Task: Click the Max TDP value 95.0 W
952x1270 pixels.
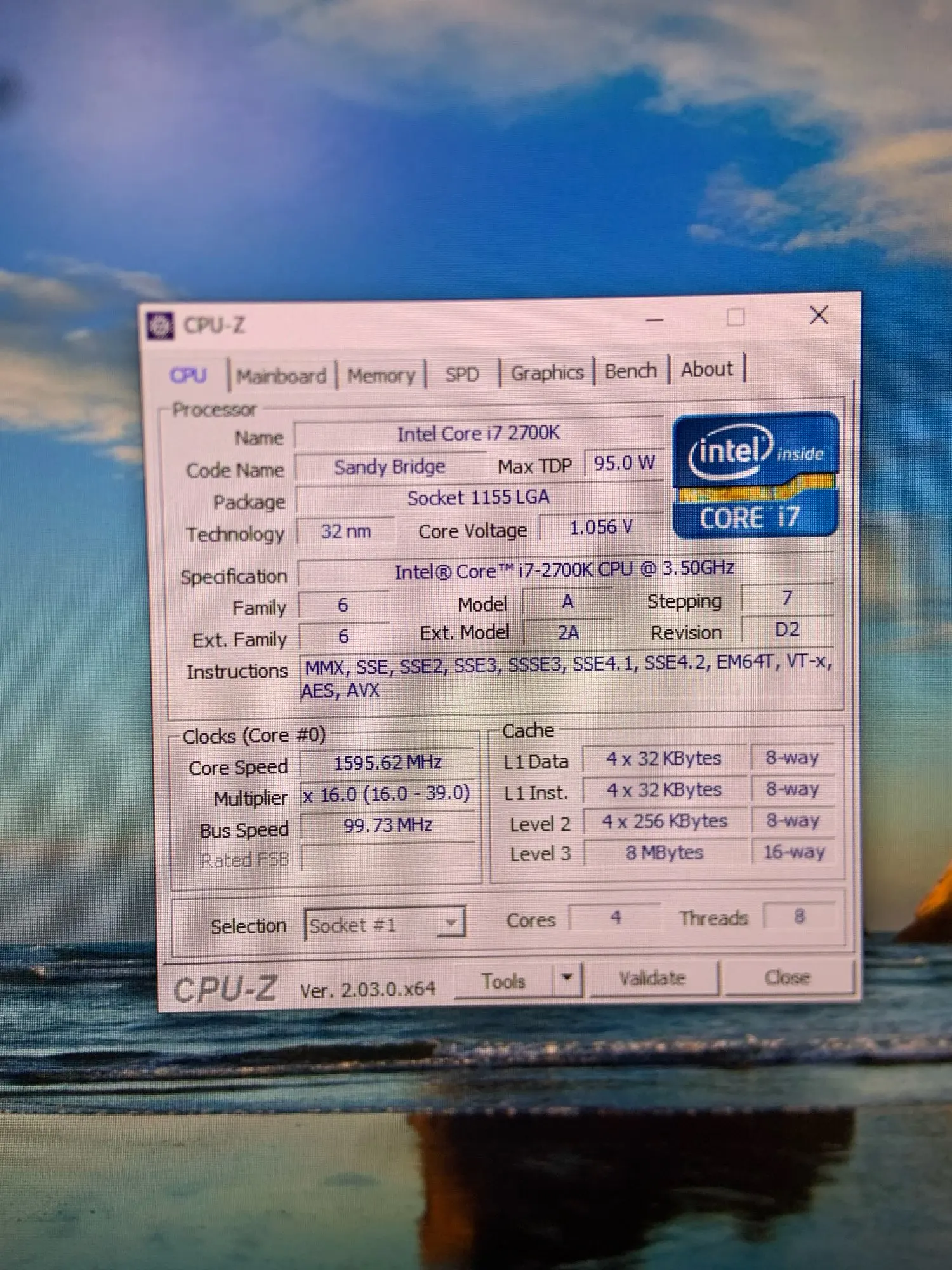Action: click(x=624, y=464)
